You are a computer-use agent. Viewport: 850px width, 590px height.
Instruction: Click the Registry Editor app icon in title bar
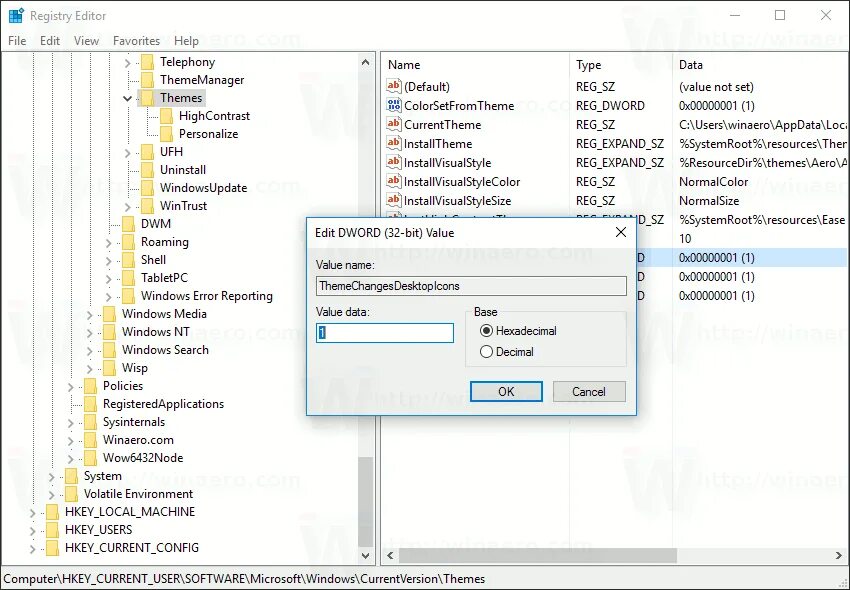pos(16,16)
